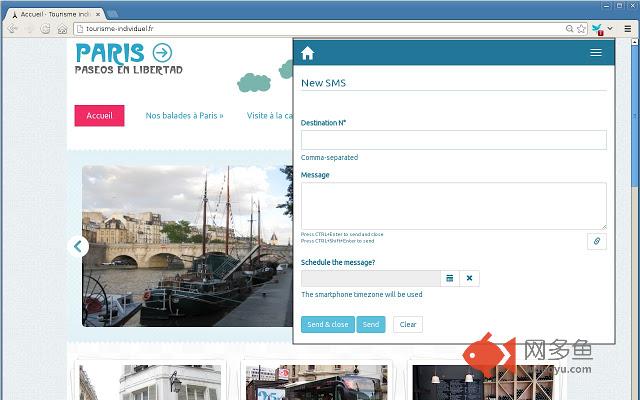Attach a file using the paperclip icon
This screenshot has height=400, width=640.
597,241
